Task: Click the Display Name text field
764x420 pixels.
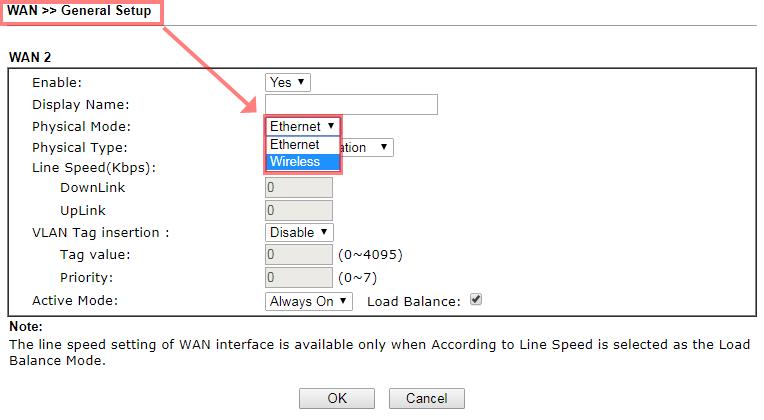Action: point(351,104)
